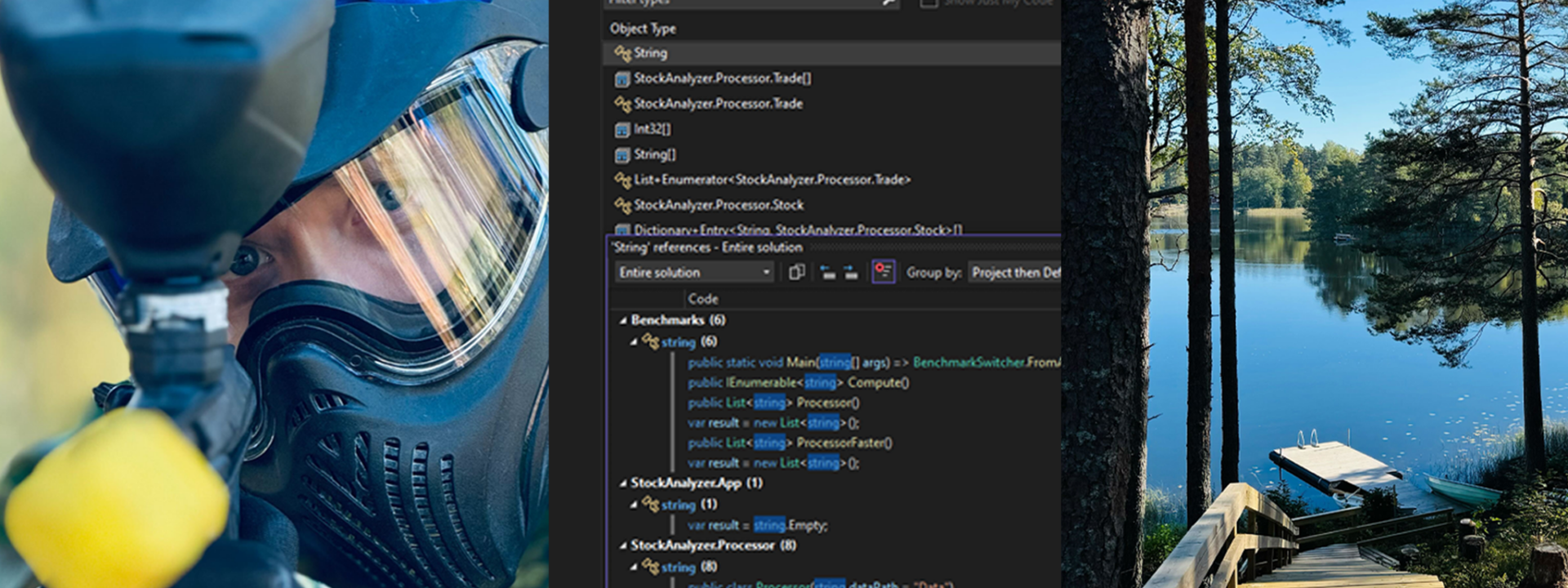This screenshot has width=1568, height=588.
Task: Enable Show Just My Code checkbox
Action: tap(929, 2)
